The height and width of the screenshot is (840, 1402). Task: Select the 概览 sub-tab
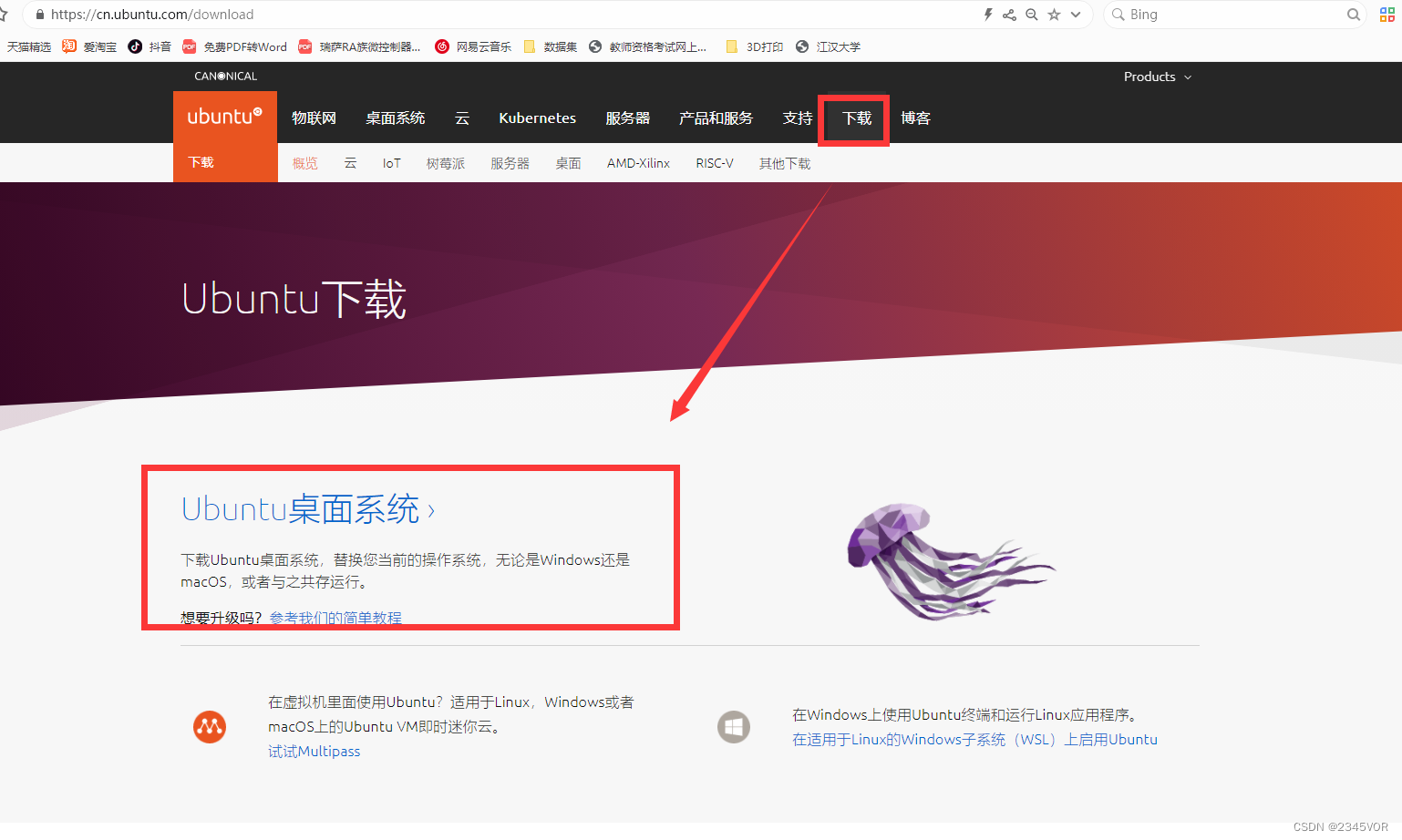[x=305, y=163]
